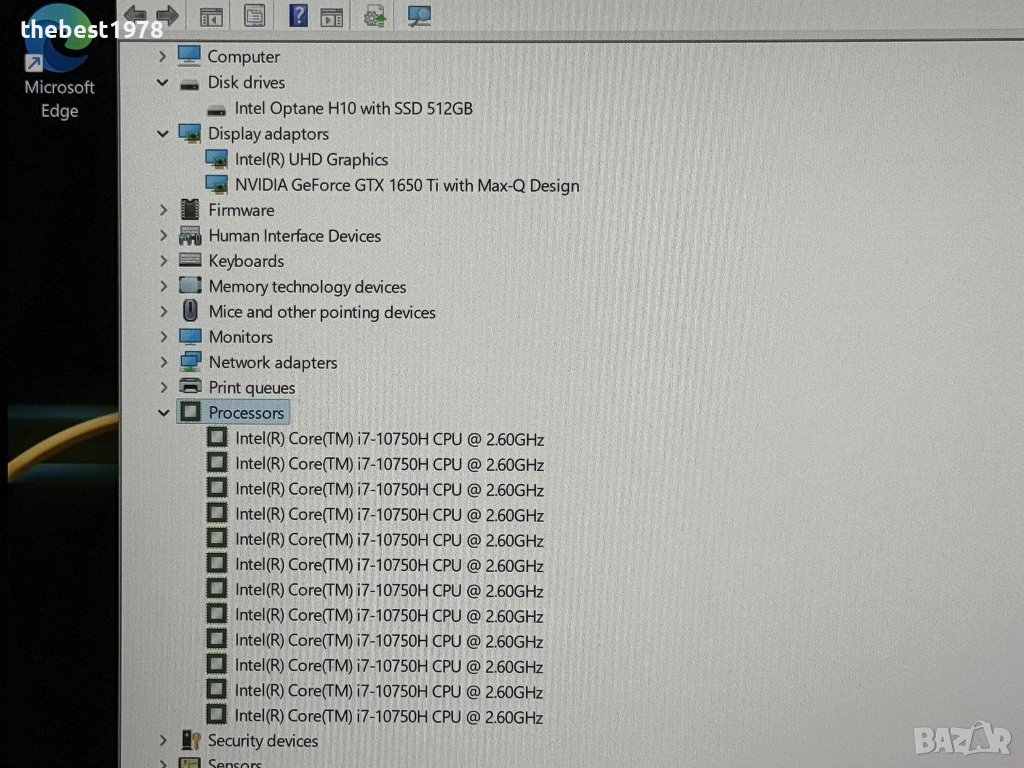Click Show/Hide Console Tree toolbar icon

click(x=211, y=16)
